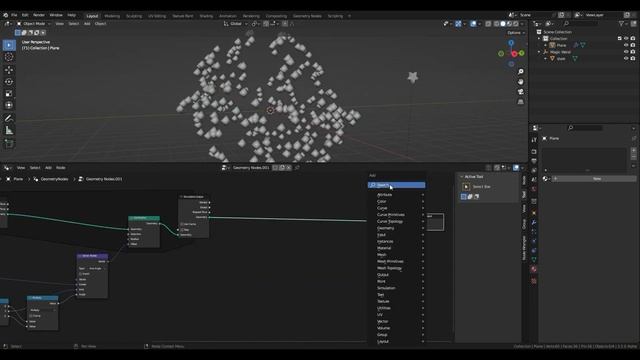Select the Move tool in viewport toolbar
The height and width of the screenshot is (360, 640).
(x=9, y=69)
